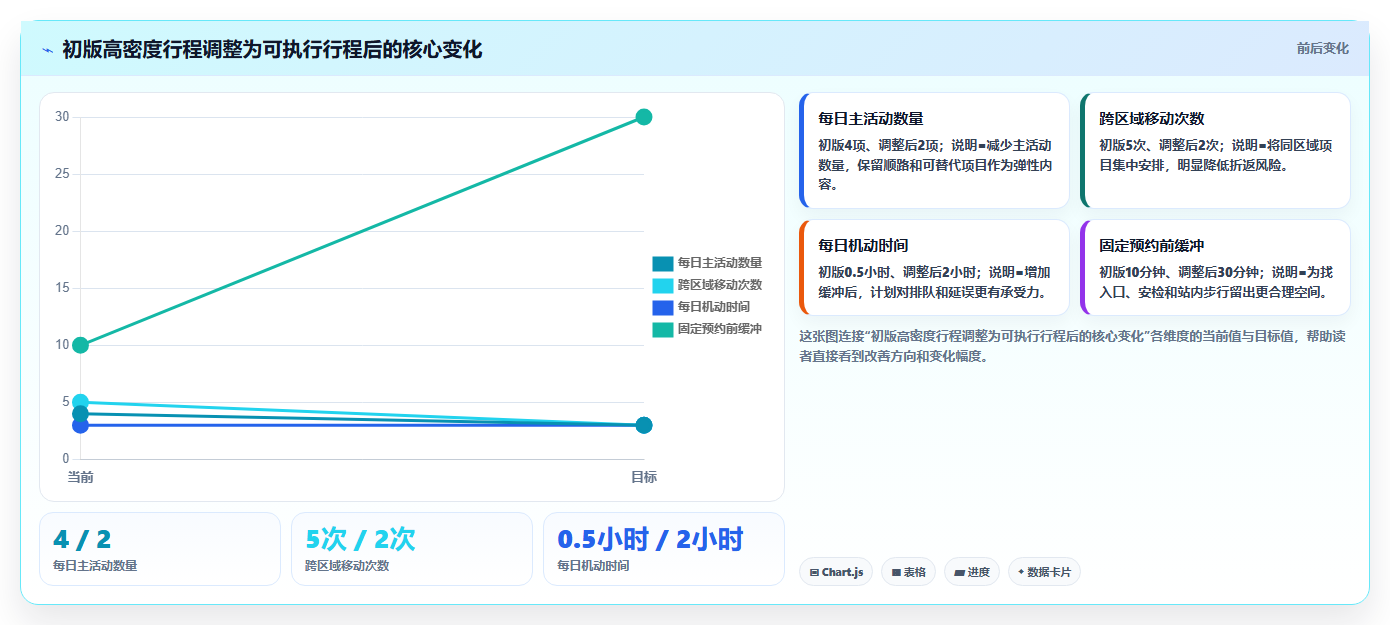This screenshot has width=1390, height=625.
Task: Click the Chart.js tag chip
Action: [836, 572]
